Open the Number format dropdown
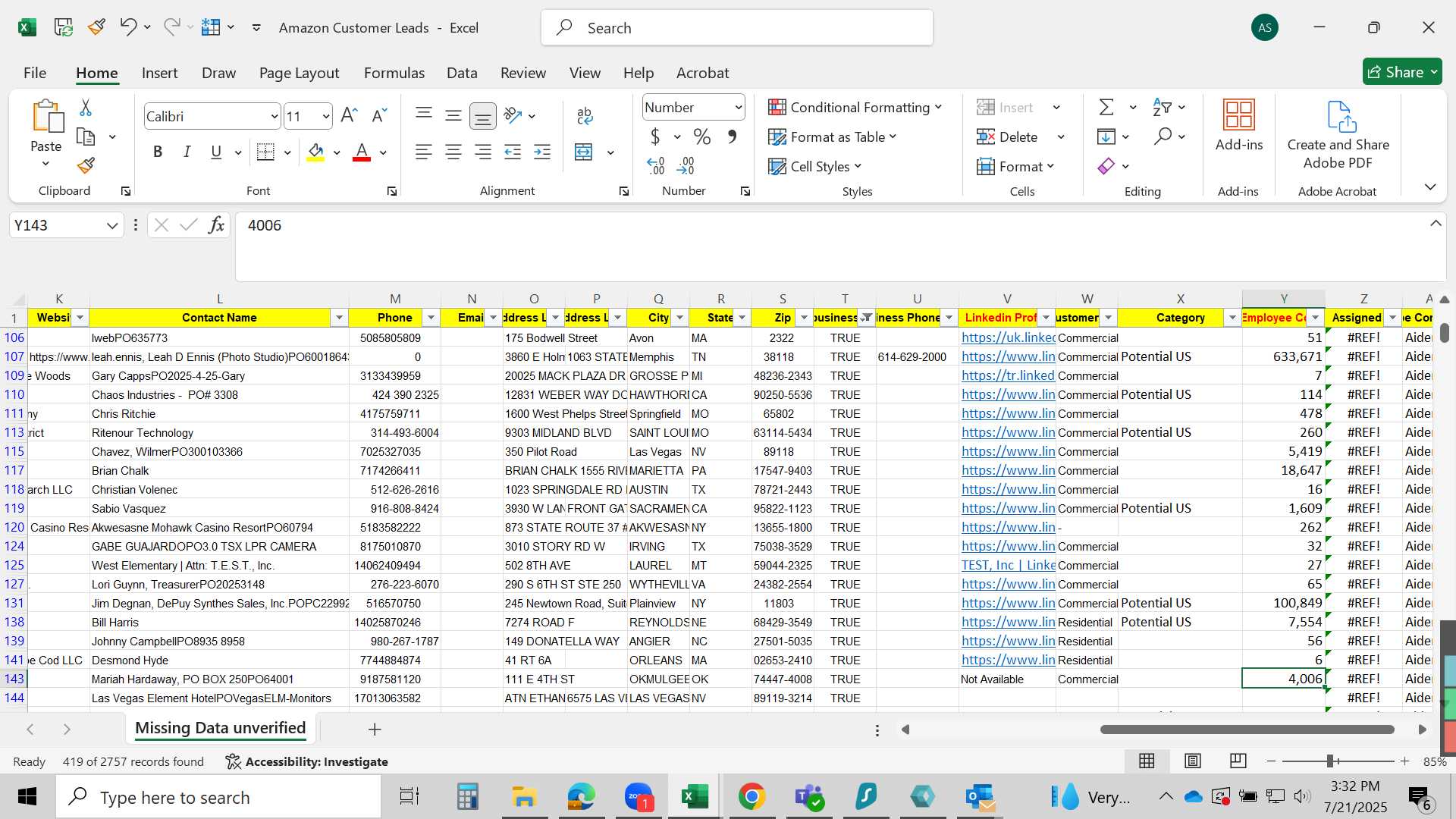 click(x=738, y=108)
